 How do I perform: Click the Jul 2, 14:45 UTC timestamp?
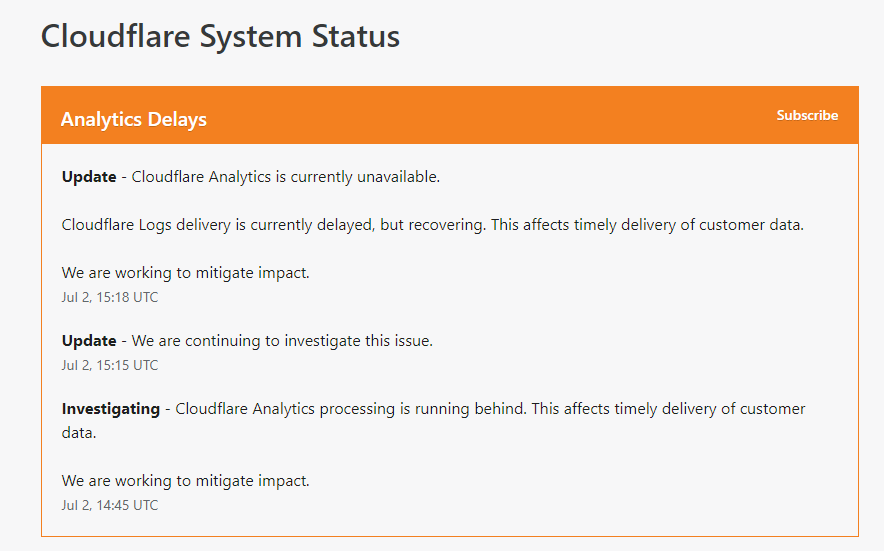pos(110,505)
